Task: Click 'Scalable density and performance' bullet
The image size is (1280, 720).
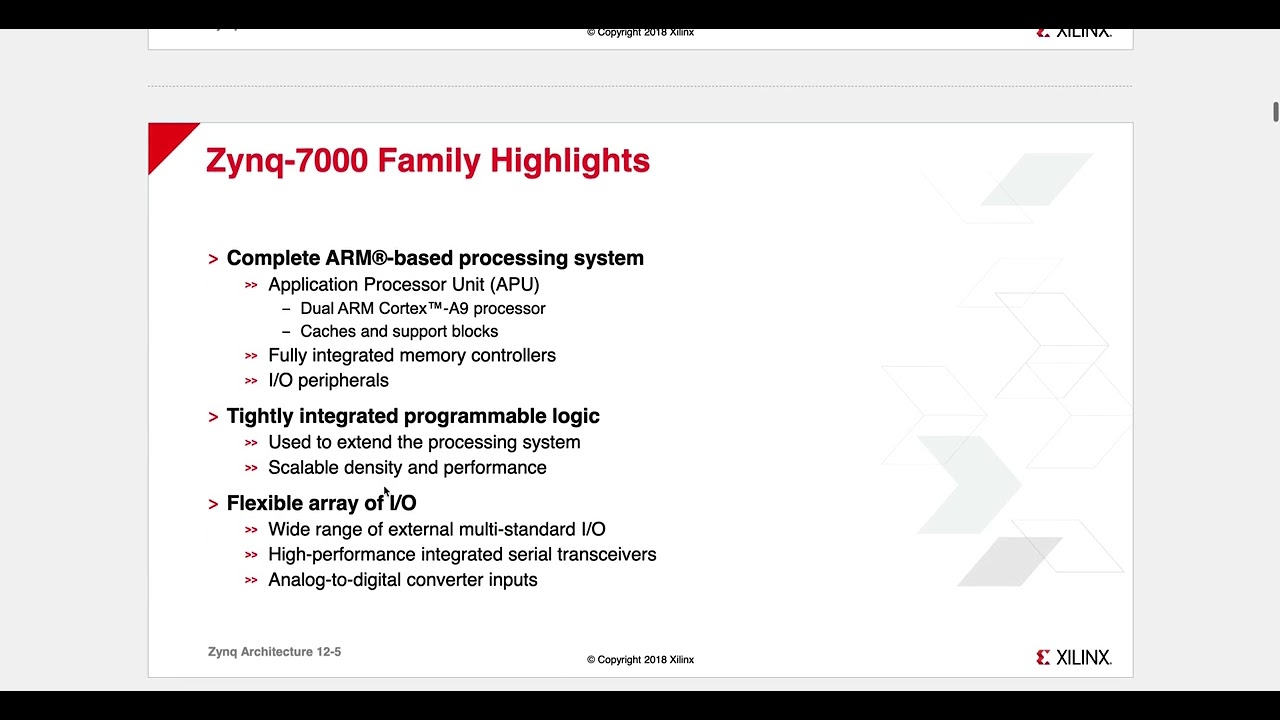Action: 407,467
